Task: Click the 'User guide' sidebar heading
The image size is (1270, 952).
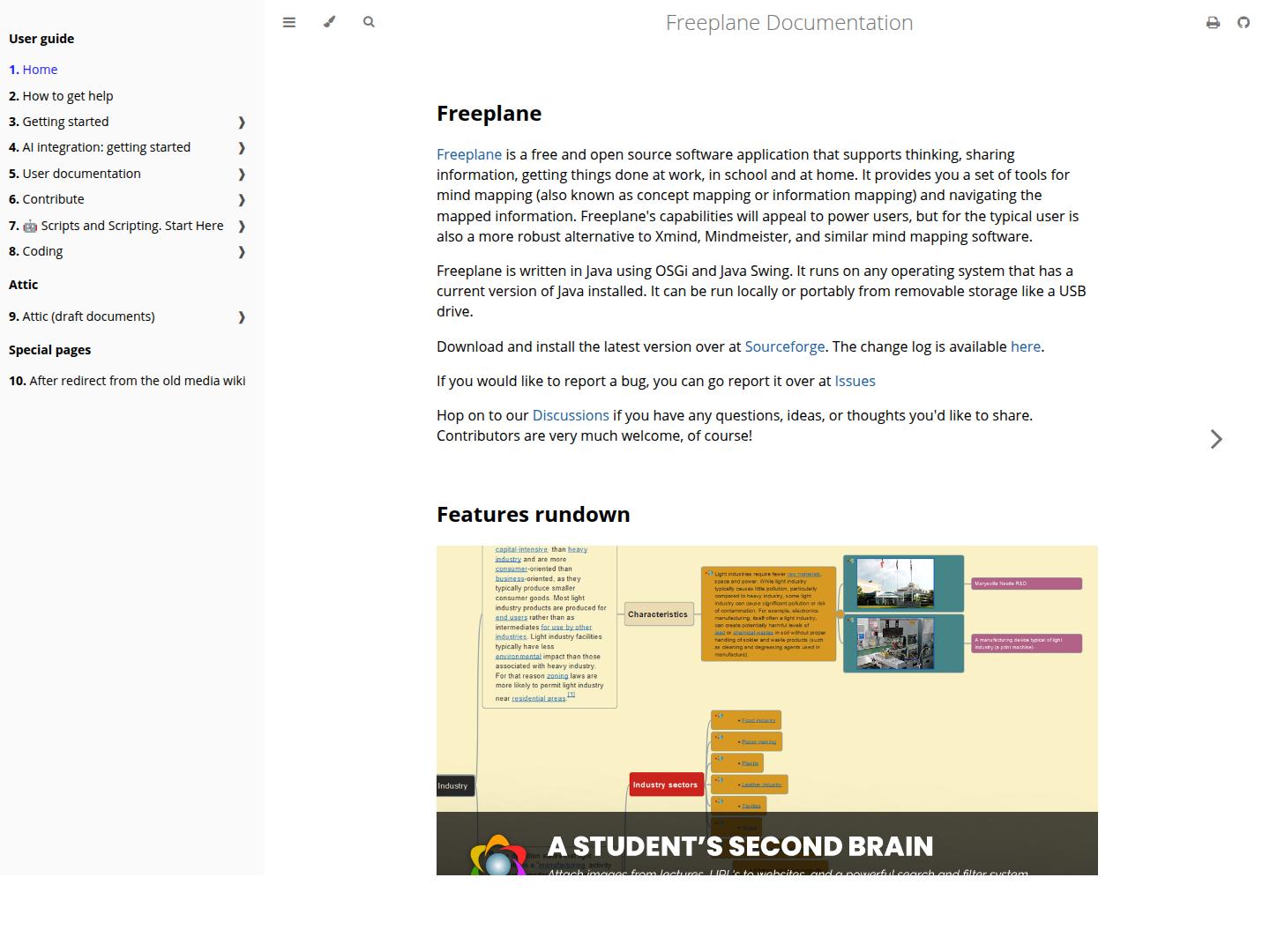Action: point(41,39)
